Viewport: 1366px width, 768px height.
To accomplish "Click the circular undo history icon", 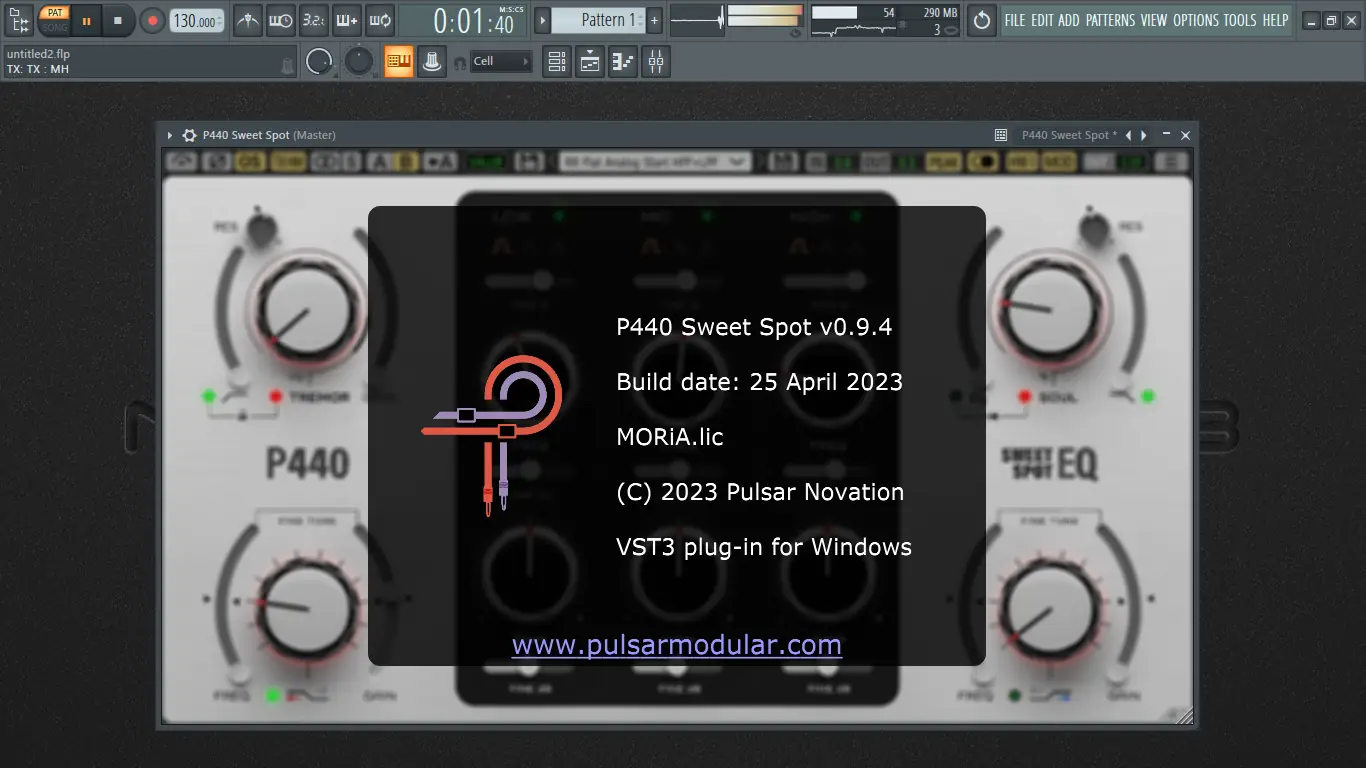I will click(982, 20).
